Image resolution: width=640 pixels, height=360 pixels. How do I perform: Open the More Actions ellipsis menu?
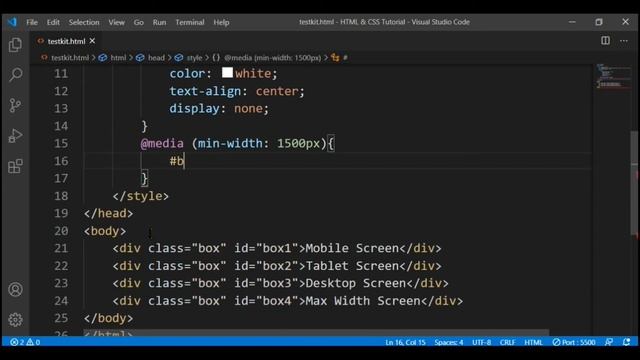click(624, 40)
